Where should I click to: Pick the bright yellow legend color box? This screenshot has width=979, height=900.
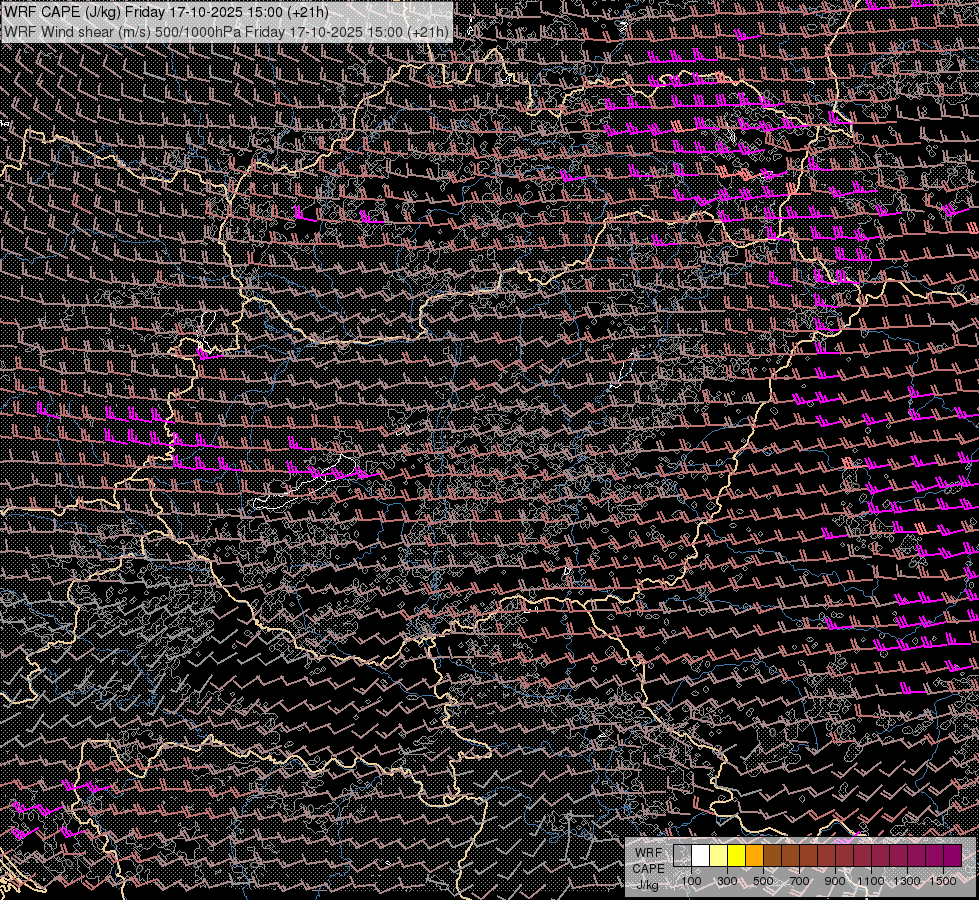click(x=736, y=855)
